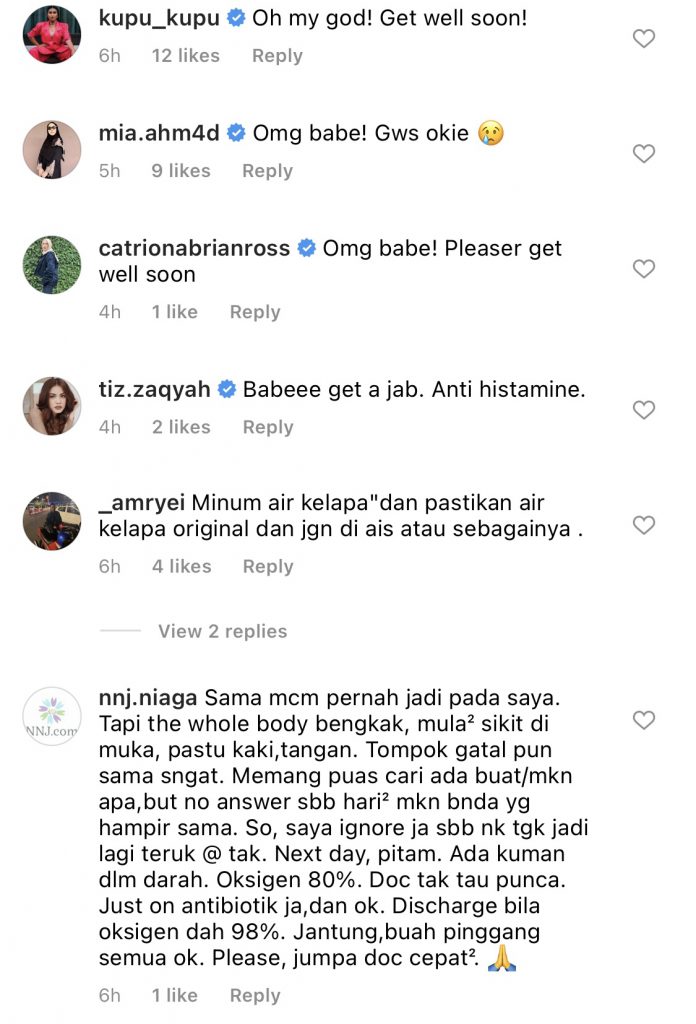View tiz.zaqyah's profile picture

[x=52, y=406]
